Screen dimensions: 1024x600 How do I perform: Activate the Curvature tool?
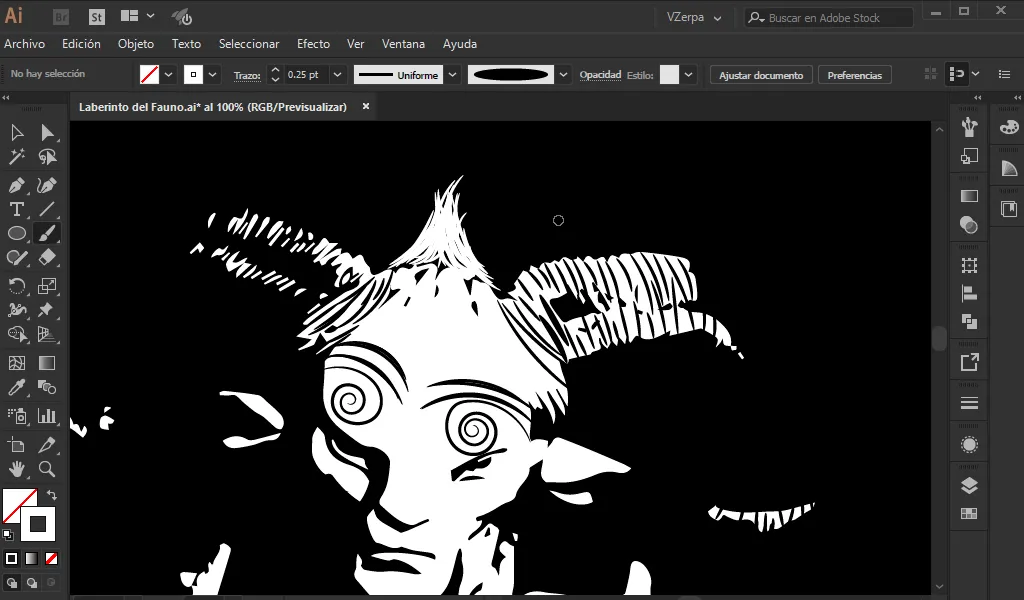47,185
